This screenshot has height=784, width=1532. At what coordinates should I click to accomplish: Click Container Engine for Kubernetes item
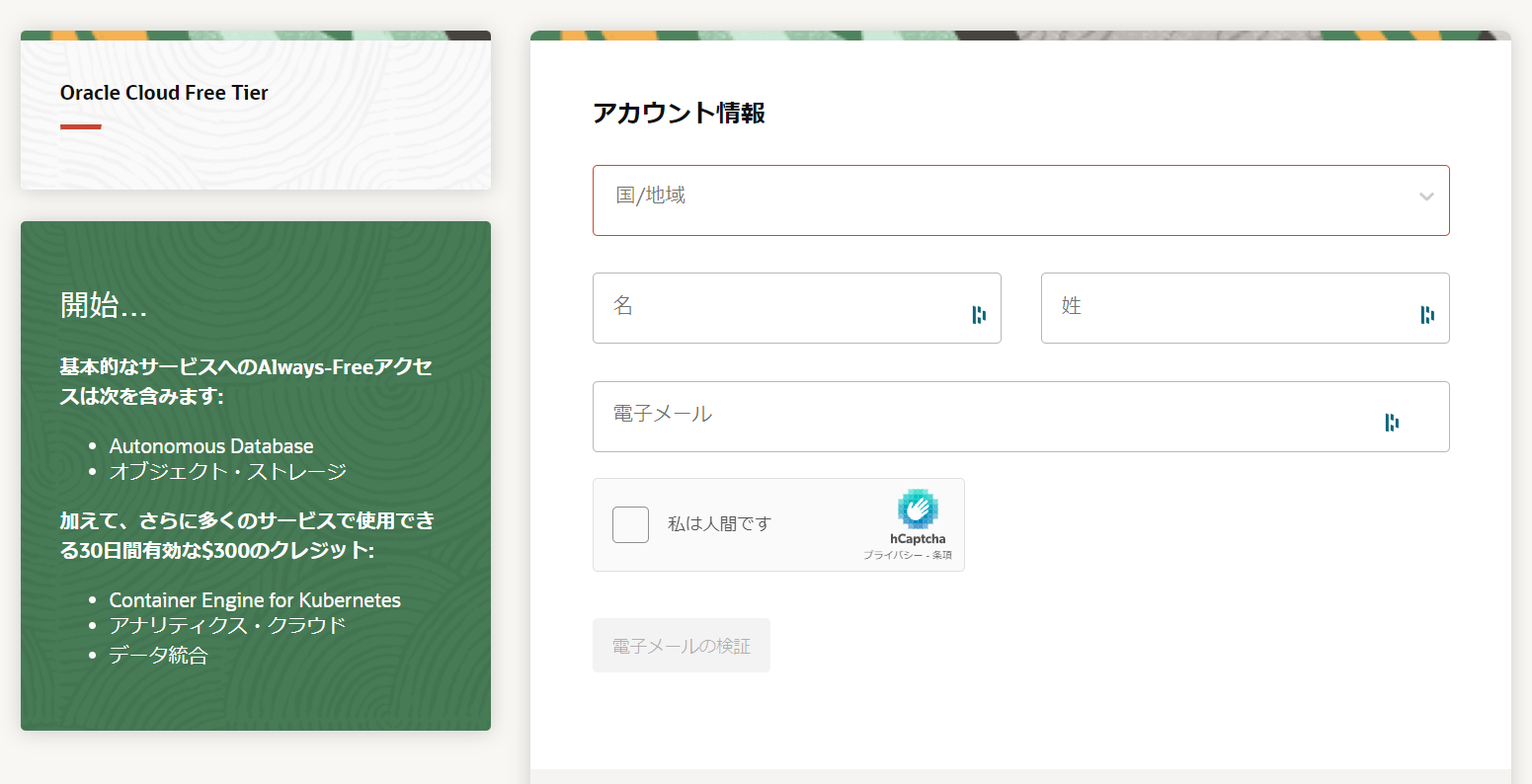coord(255,600)
